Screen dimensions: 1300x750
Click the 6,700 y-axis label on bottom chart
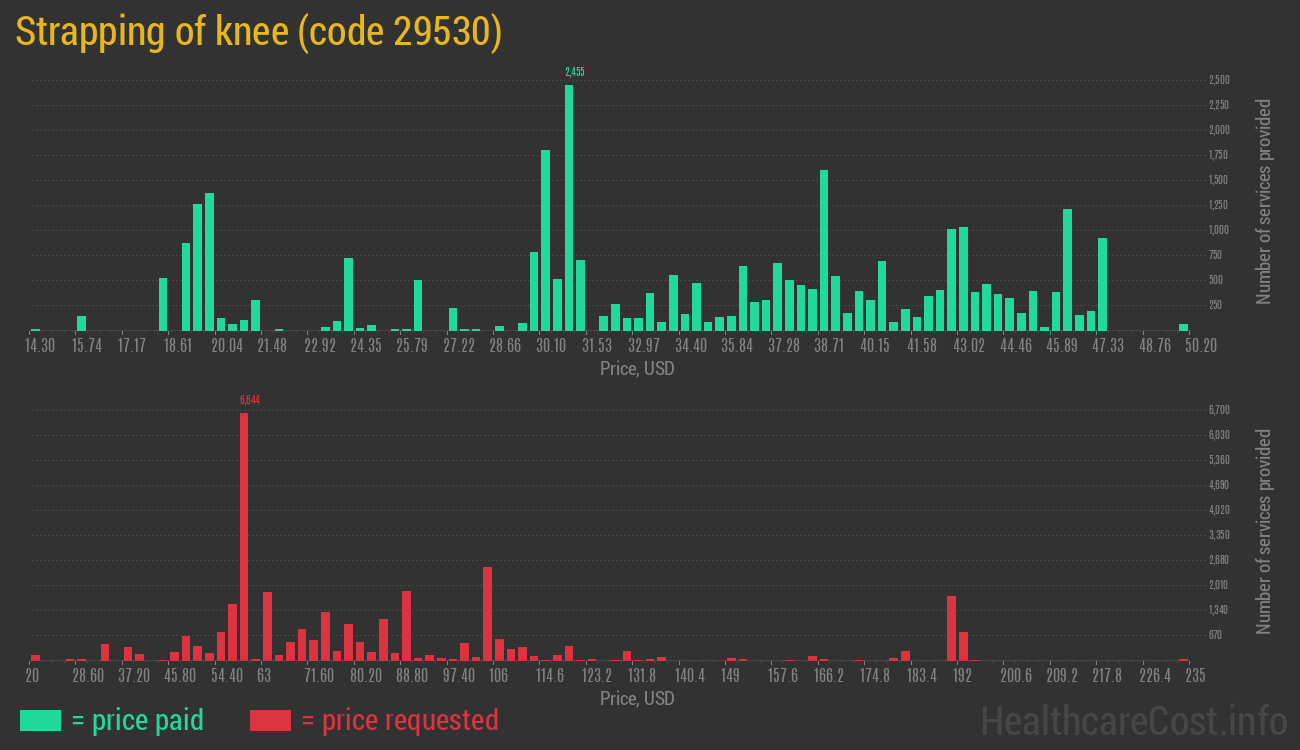pyautogui.click(x=1219, y=410)
